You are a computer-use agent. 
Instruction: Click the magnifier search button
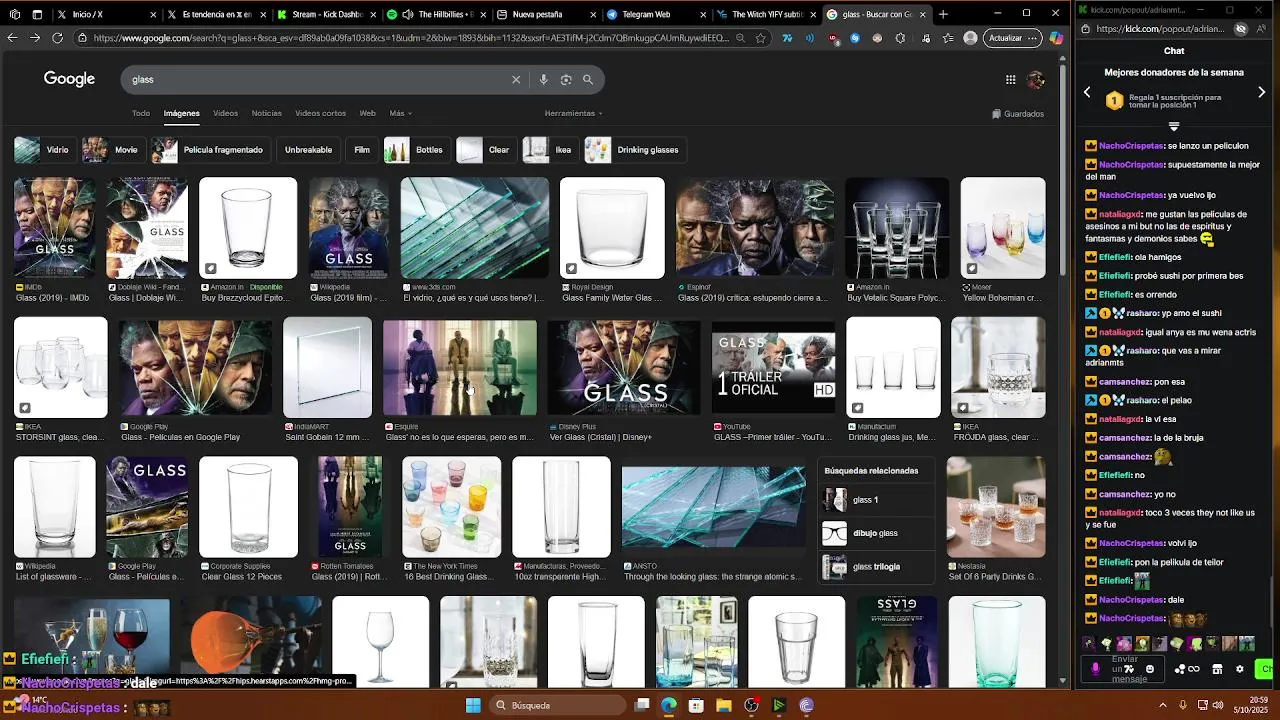[588, 80]
